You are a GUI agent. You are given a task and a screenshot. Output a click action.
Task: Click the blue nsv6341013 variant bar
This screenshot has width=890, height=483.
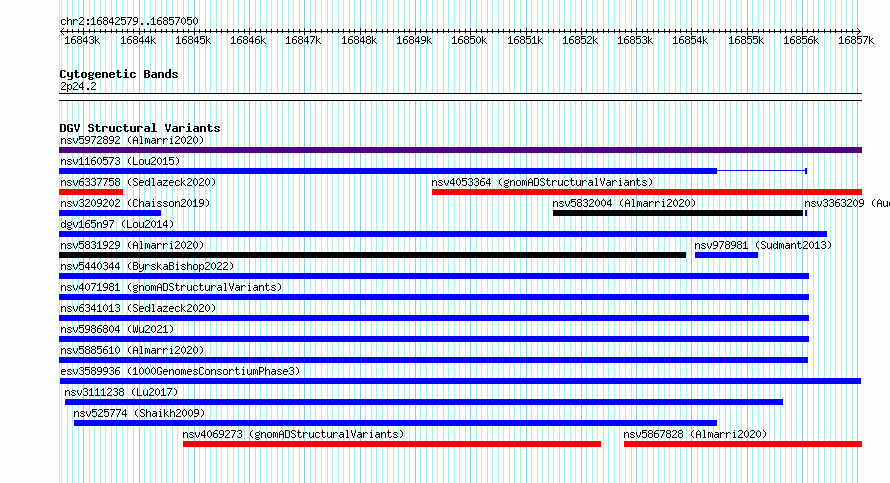(x=434, y=318)
